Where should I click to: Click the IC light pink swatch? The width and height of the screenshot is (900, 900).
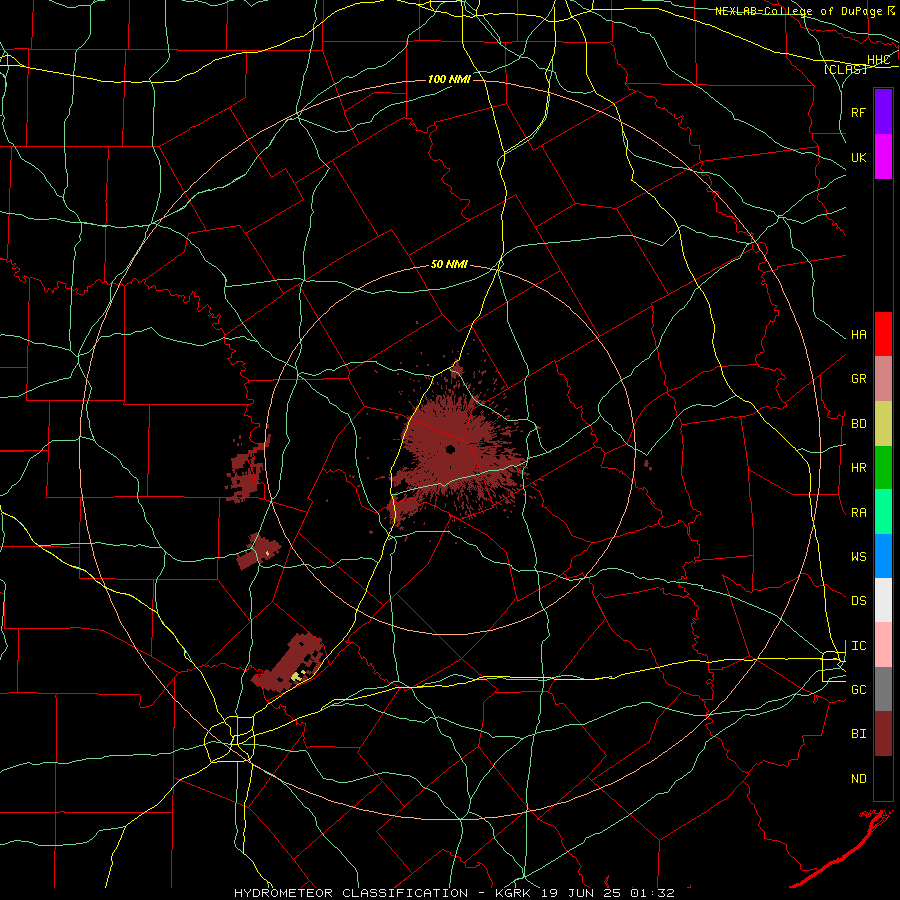click(883, 645)
